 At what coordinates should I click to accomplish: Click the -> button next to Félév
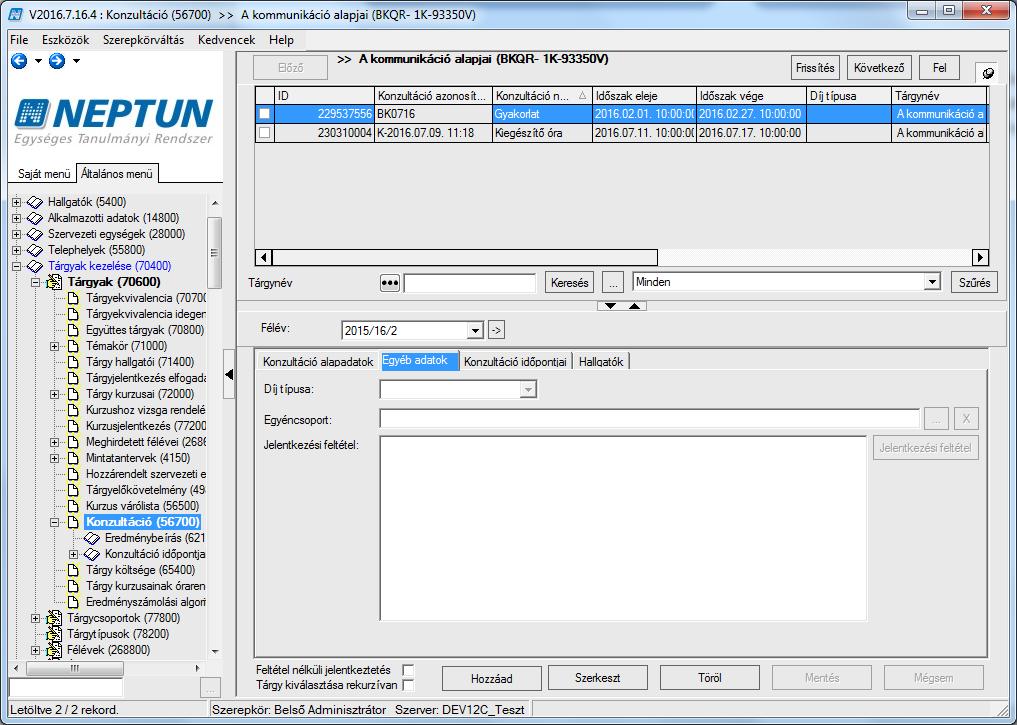[496, 330]
